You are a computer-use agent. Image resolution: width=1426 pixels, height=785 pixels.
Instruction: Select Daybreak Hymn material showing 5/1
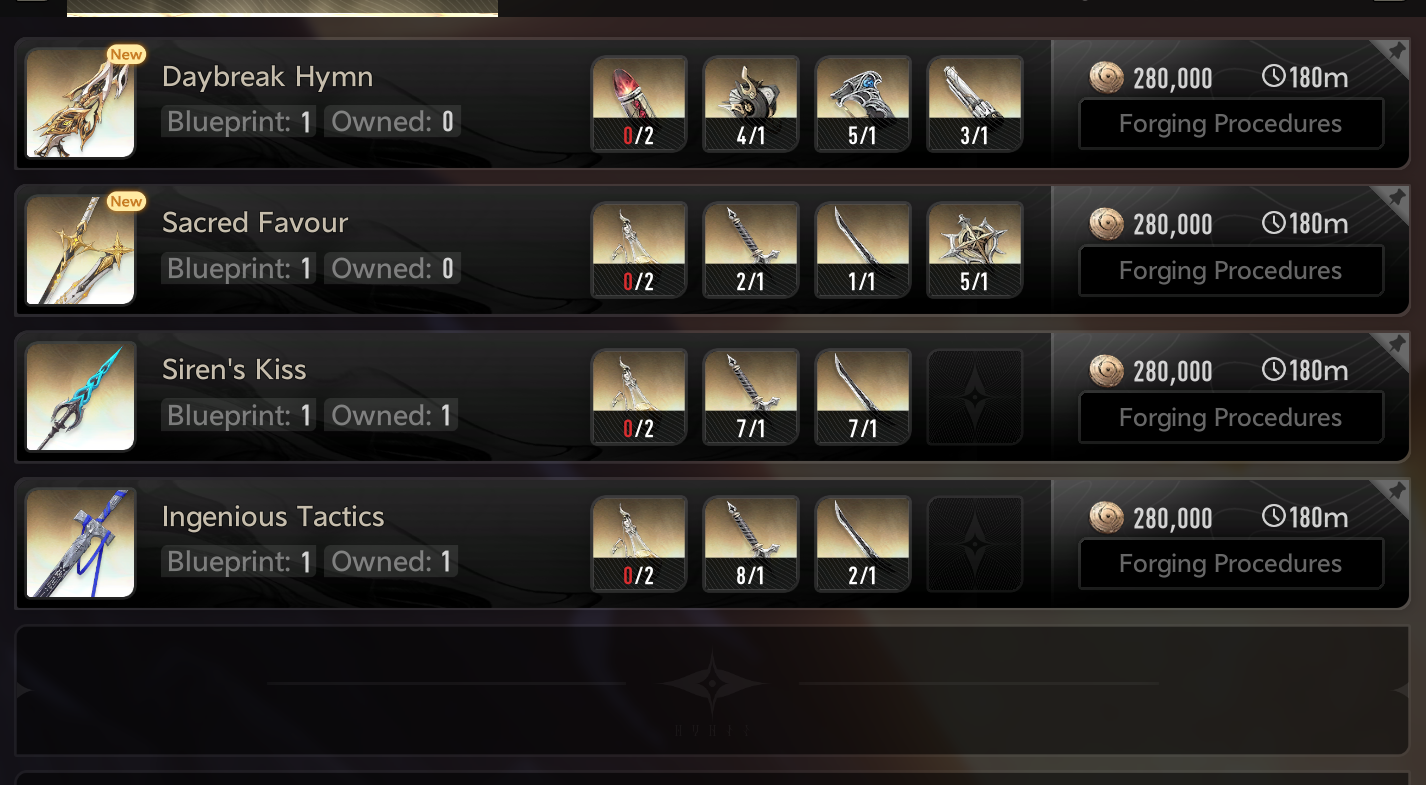[863, 104]
